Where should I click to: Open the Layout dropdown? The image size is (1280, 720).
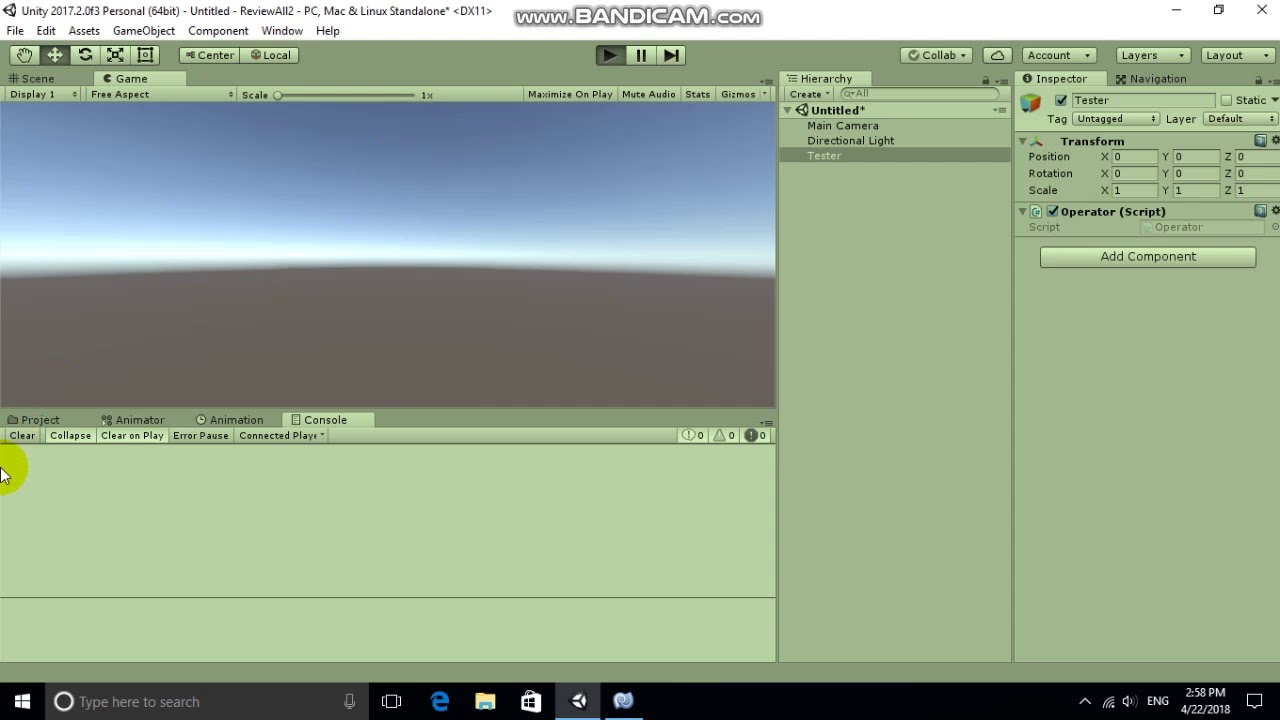1238,55
